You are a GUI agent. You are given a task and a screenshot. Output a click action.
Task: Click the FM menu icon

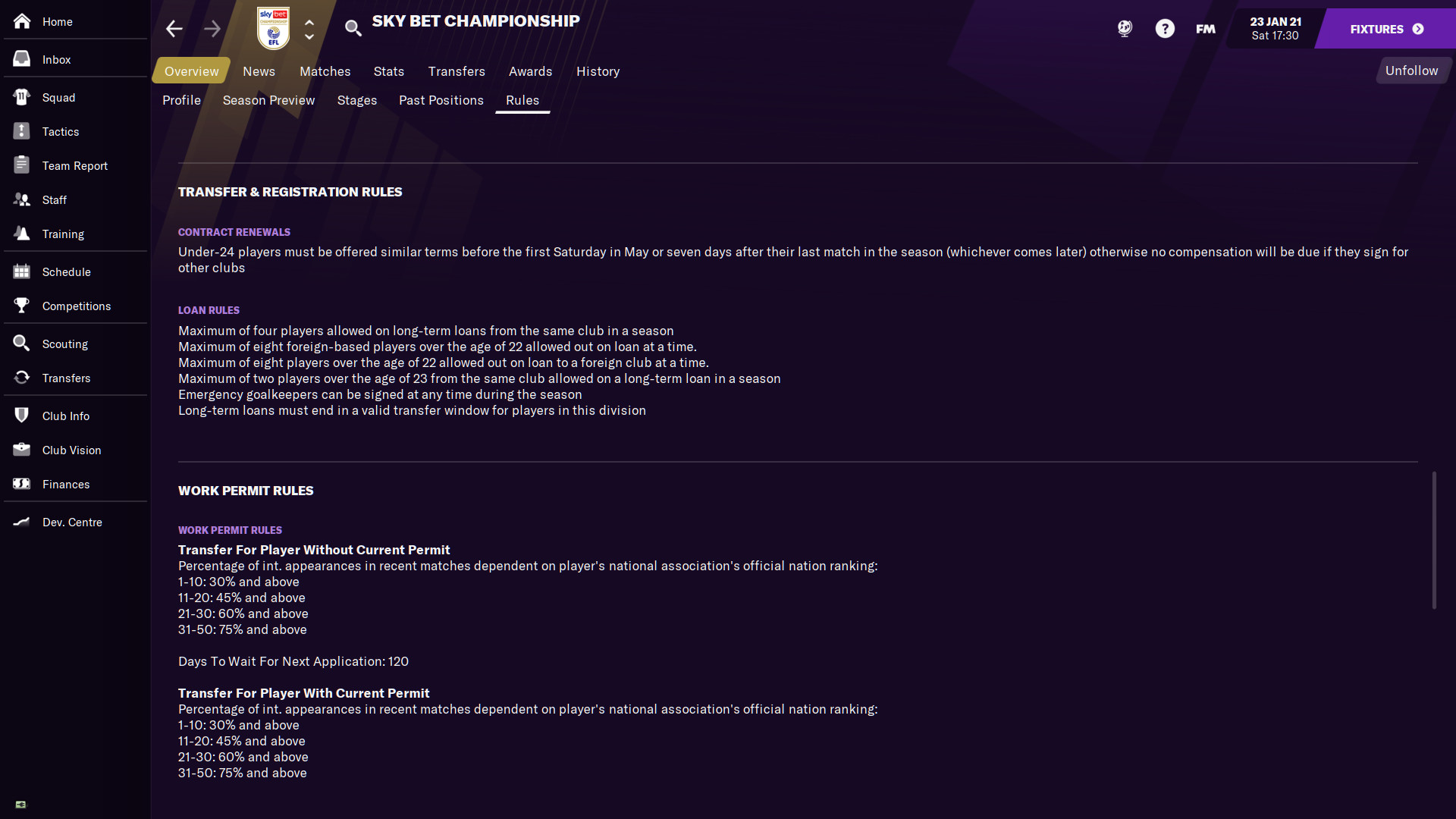1205,29
